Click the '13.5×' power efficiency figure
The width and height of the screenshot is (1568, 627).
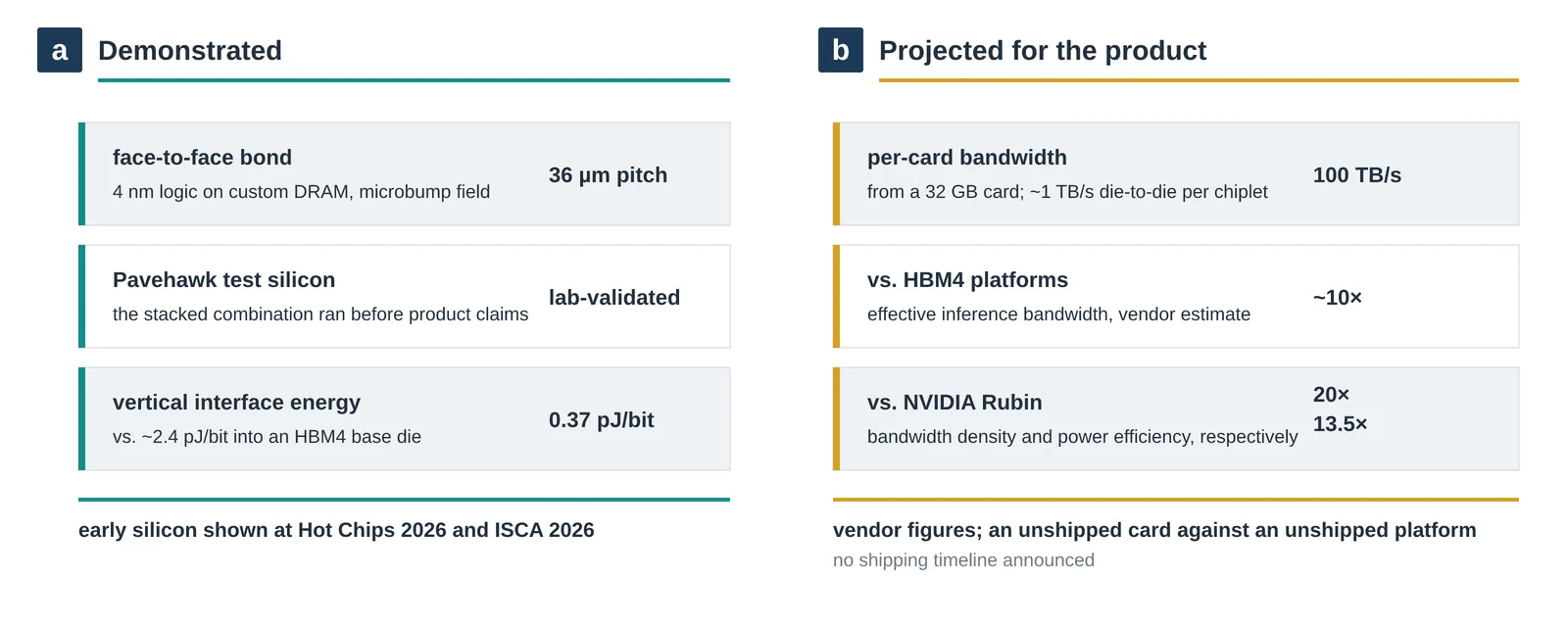click(x=1341, y=424)
